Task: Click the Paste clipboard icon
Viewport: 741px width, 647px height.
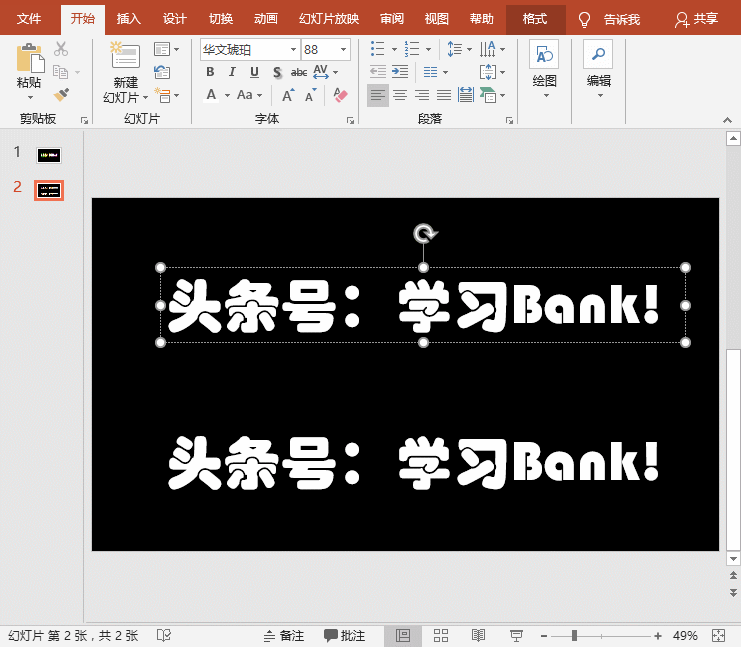Action: pyautogui.click(x=30, y=58)
